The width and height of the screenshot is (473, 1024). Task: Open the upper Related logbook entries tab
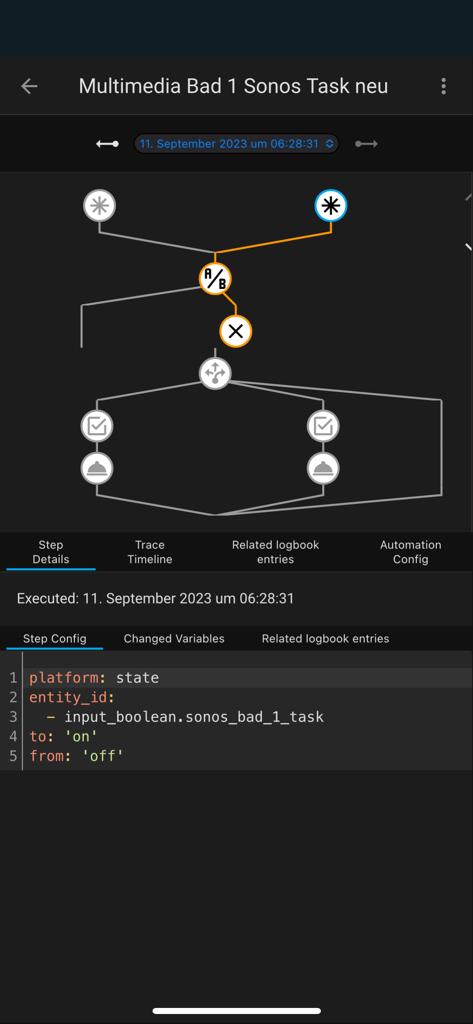click(275, 552)
